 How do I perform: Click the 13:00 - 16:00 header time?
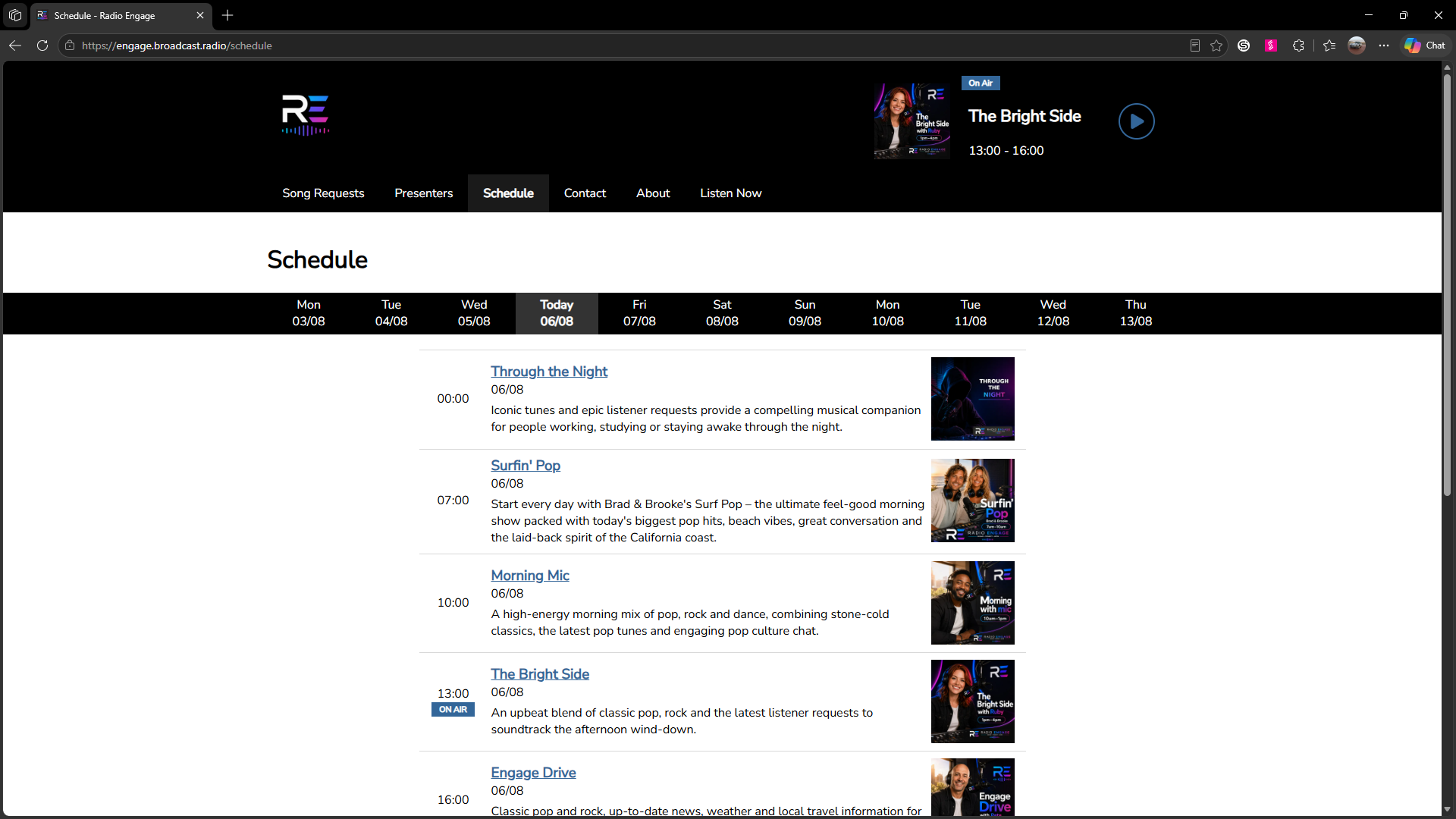(x=1006, y=151)
